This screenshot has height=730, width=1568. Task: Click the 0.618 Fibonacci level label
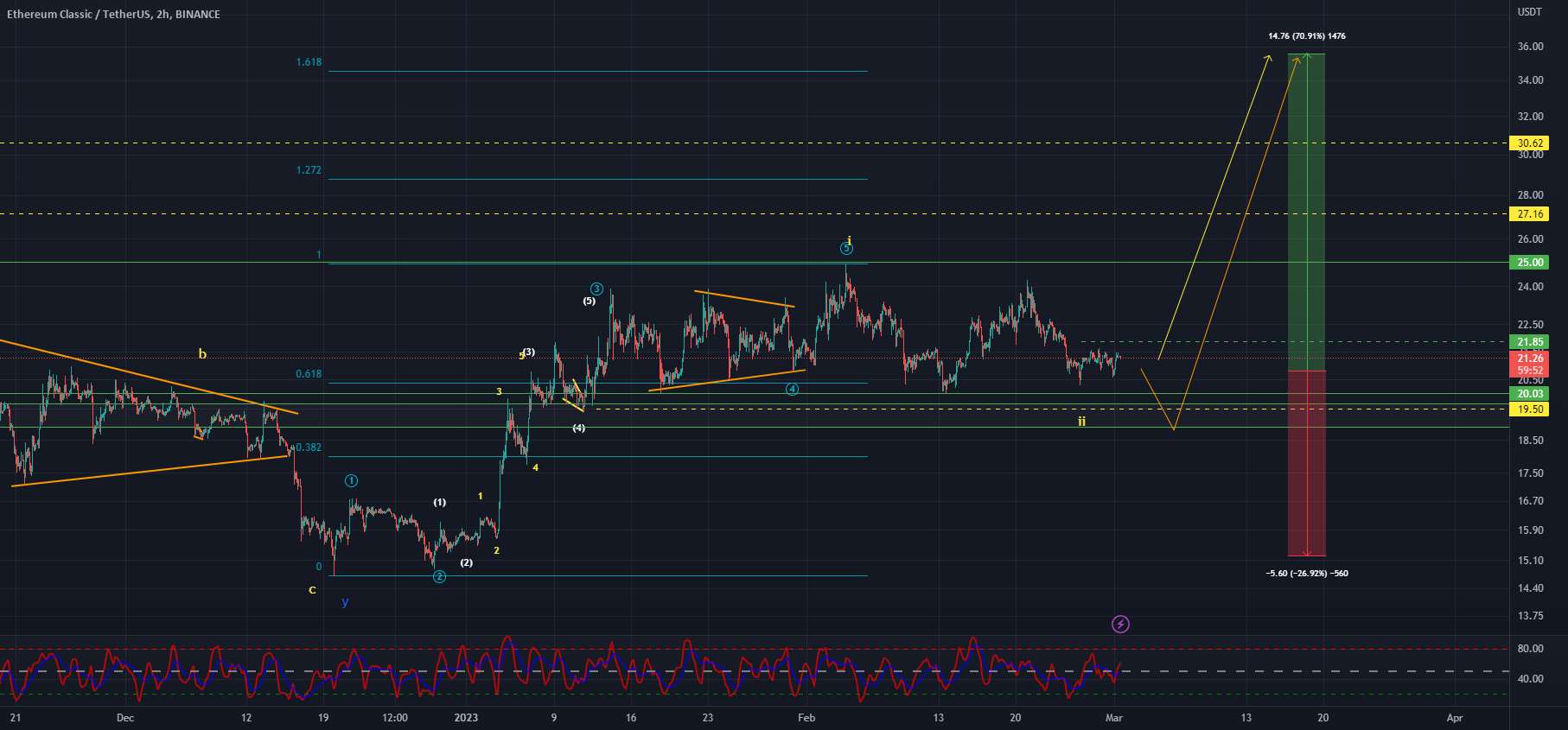tap(309, 374)
